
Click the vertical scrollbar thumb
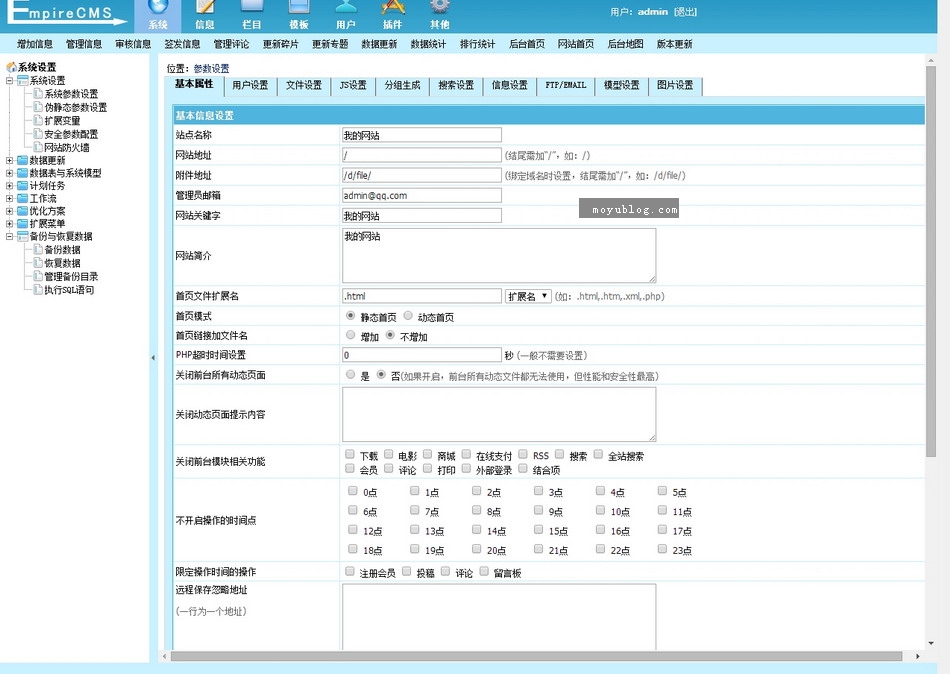(x=931, y=261)
